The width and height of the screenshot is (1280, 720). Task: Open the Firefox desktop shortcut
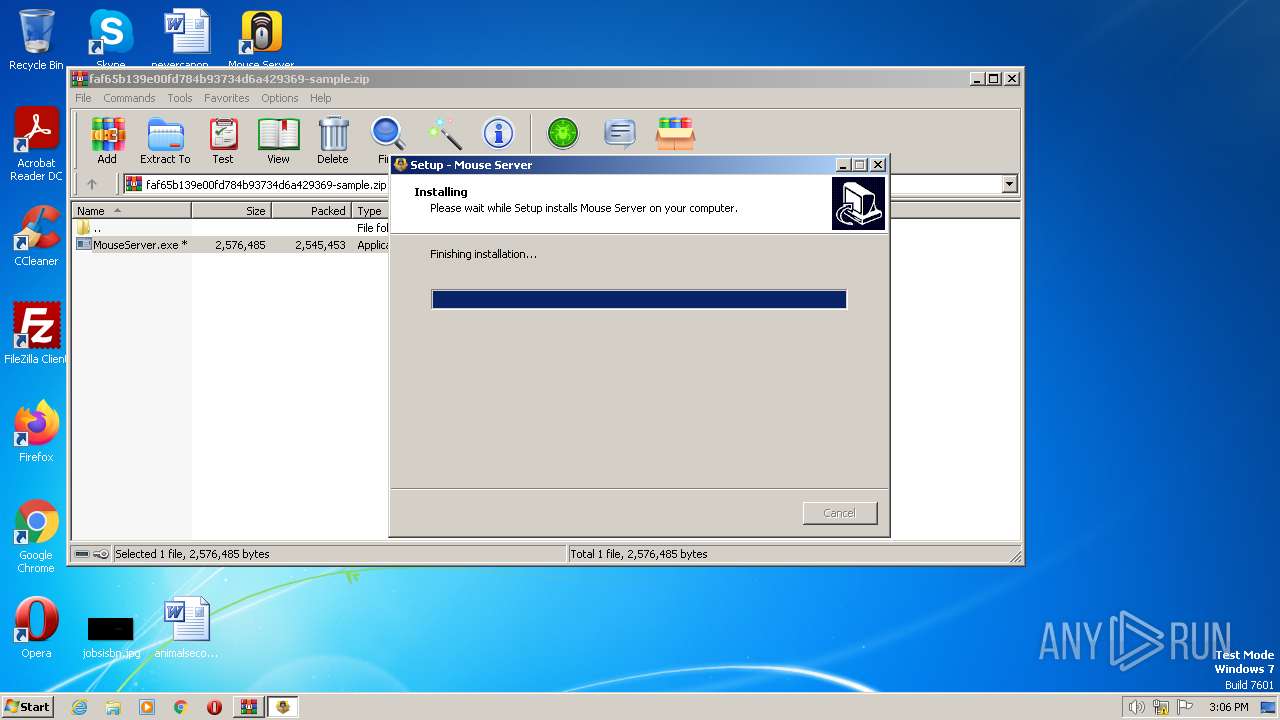pos(36,432)
